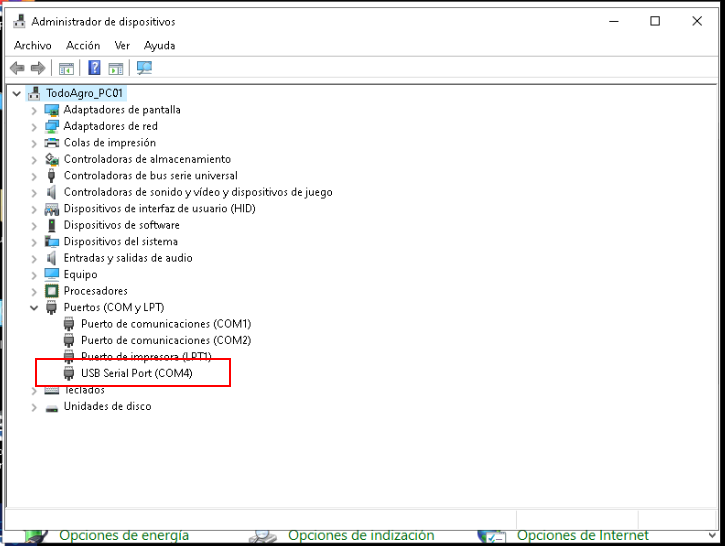Collapse Puertos (COM y LPT)

[x=34, y=308]
